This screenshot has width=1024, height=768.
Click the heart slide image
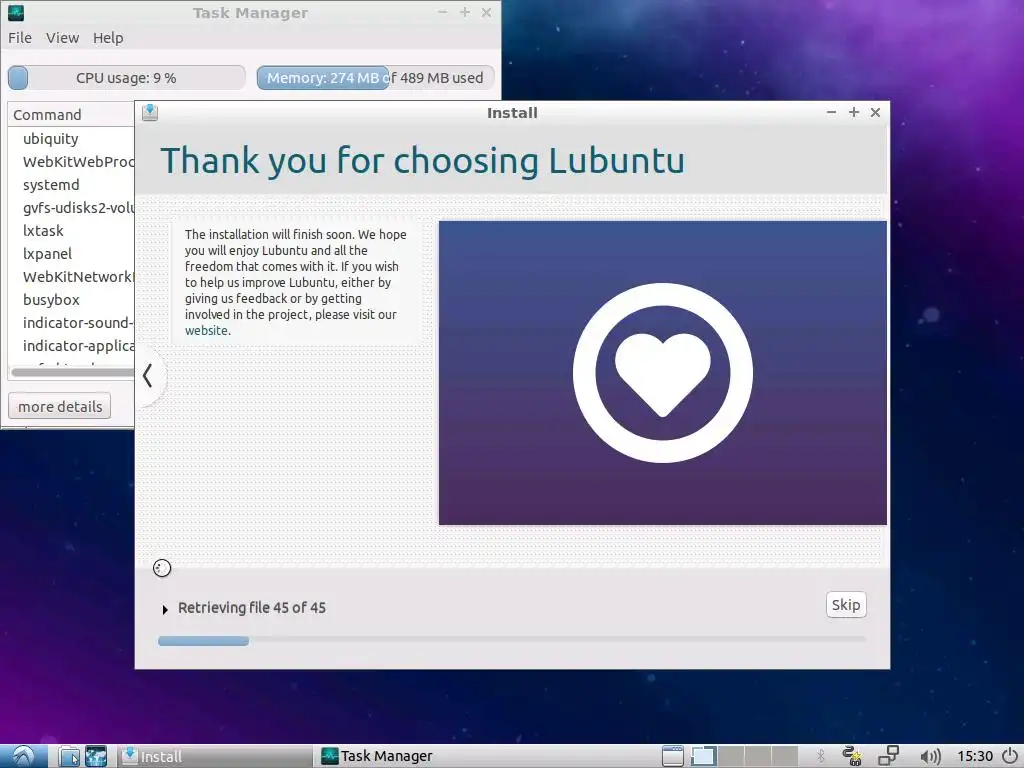coord(662,372)
